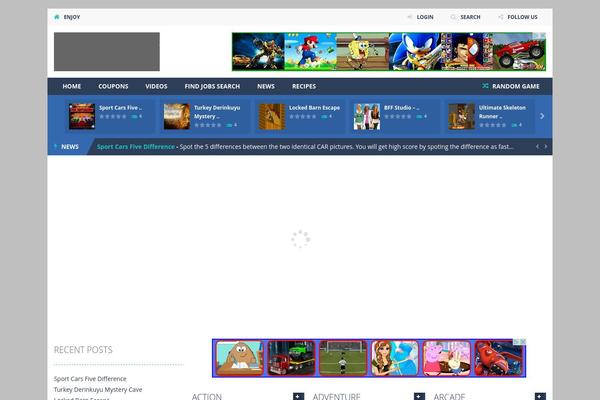Click the Pou game image in lower ad

click(240, 358)
